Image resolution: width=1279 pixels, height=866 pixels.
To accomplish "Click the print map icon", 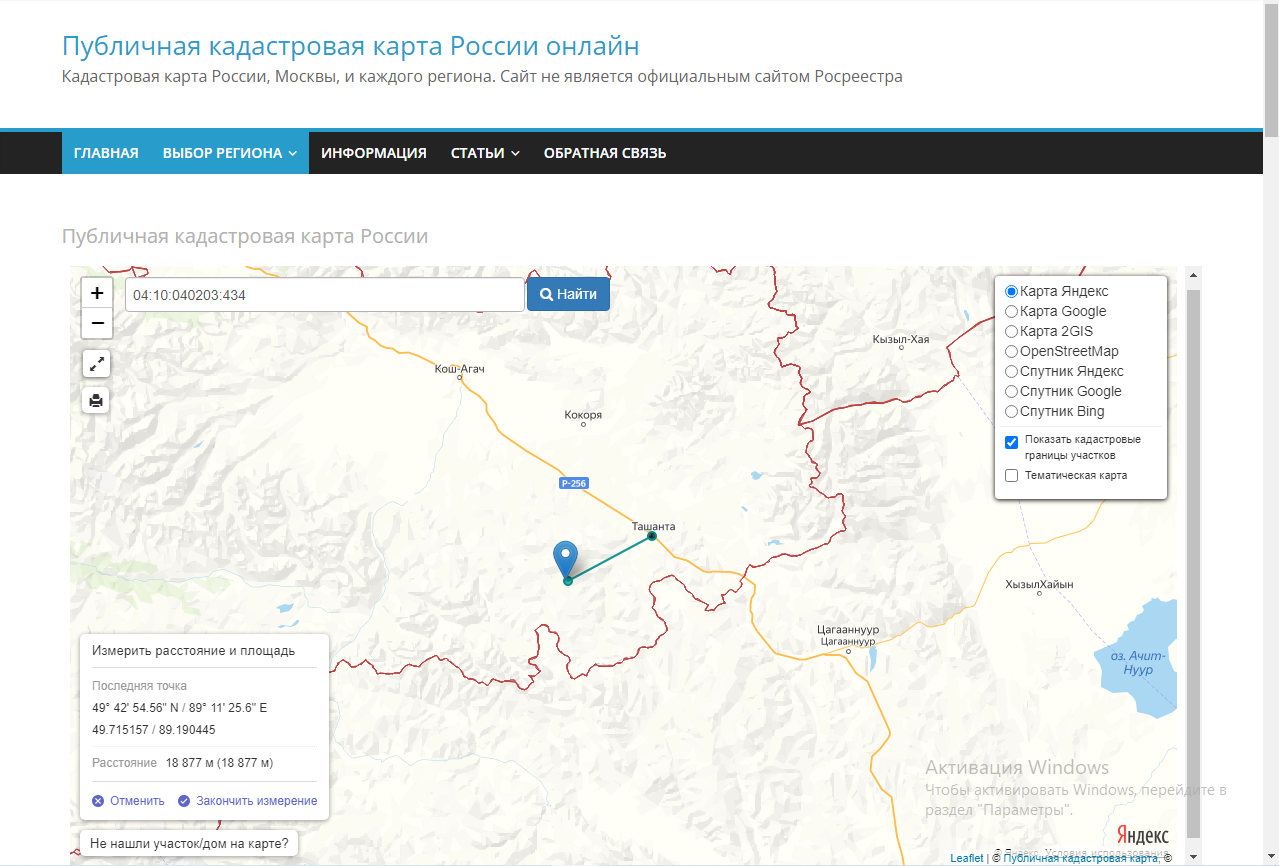I will pyautogui.click(x=96, y=400).
